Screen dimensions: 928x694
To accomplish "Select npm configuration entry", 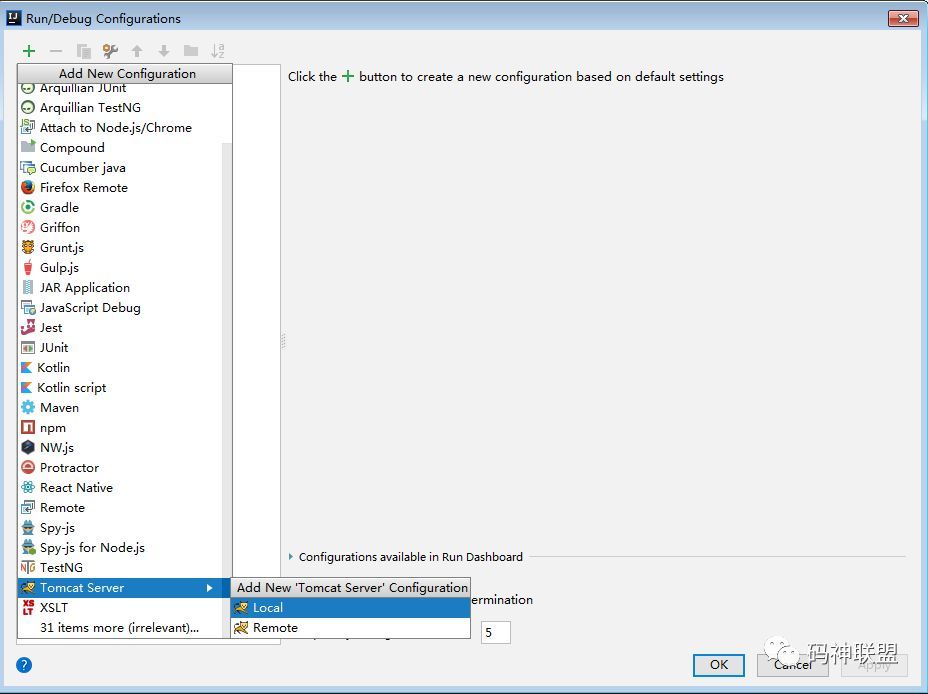I will click(x=120, y=428).
